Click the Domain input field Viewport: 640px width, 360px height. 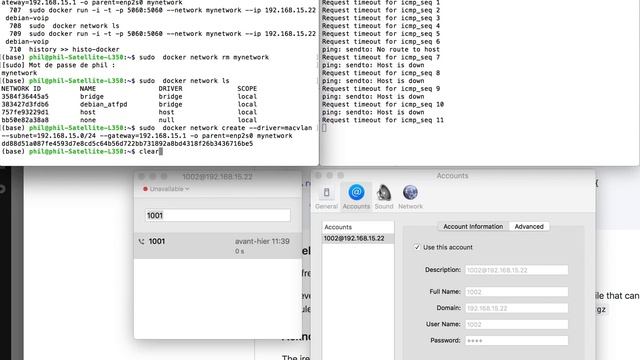[516, 308]
